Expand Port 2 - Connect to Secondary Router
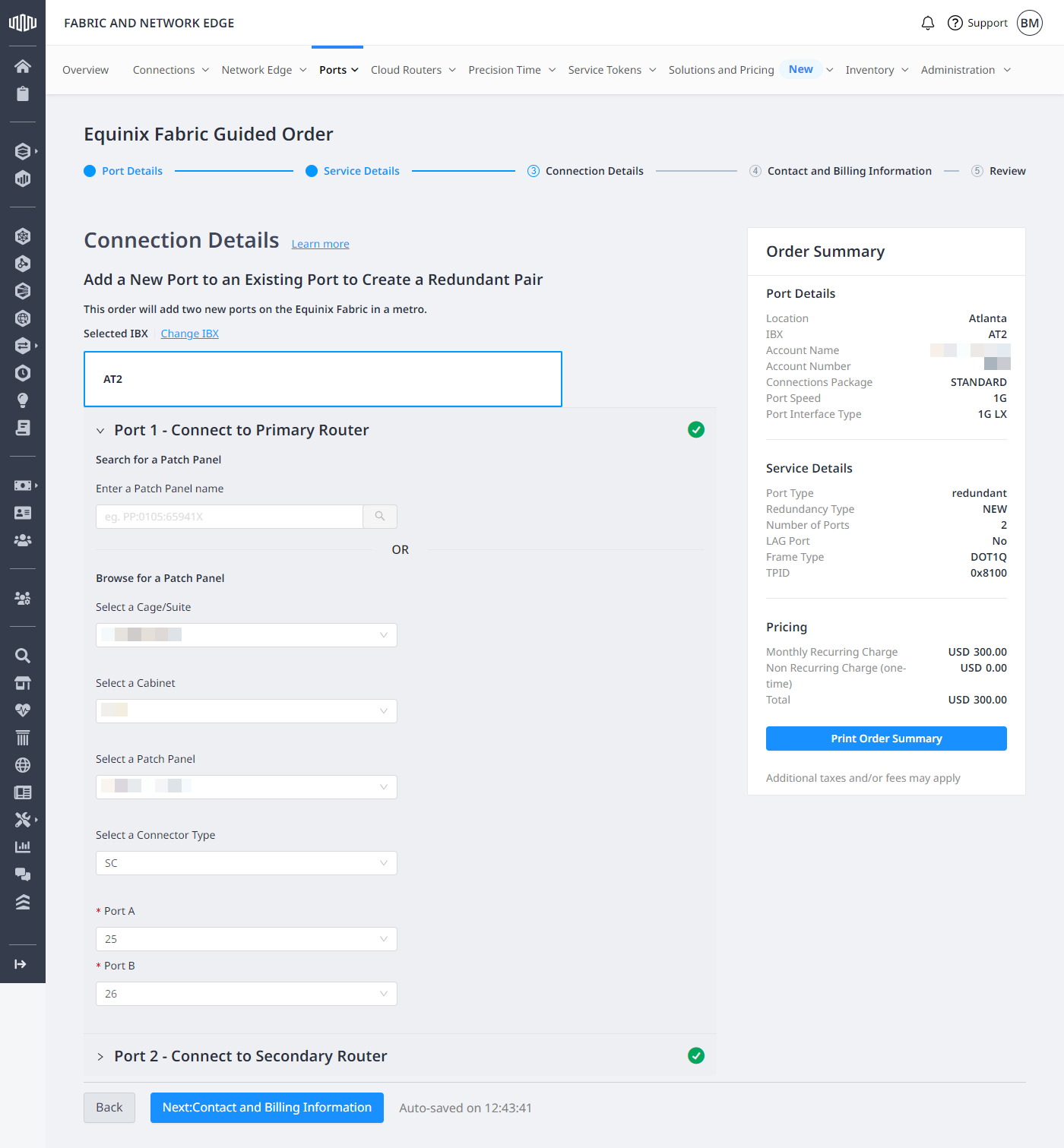This screenshot has height=1148, width=1064. click(100, 1057)
